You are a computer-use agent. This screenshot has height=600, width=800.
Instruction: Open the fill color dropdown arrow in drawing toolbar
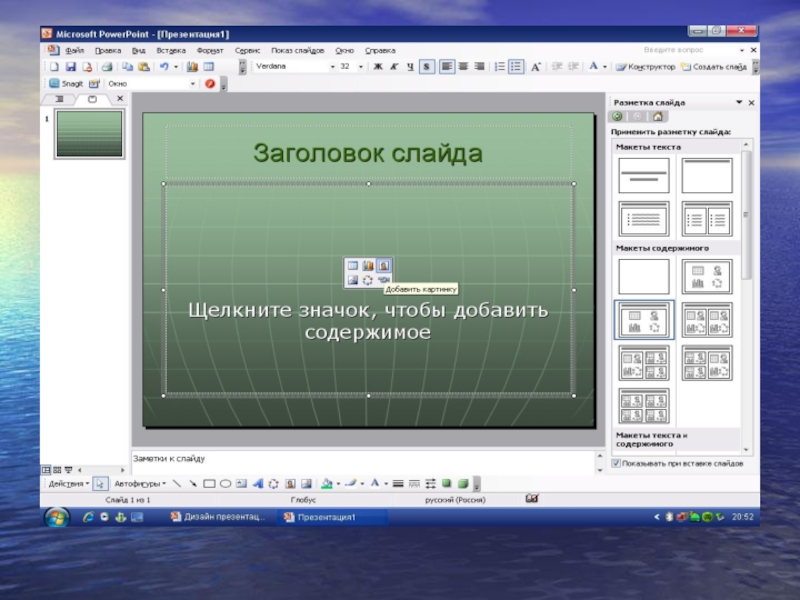click(x=338, y=484)
